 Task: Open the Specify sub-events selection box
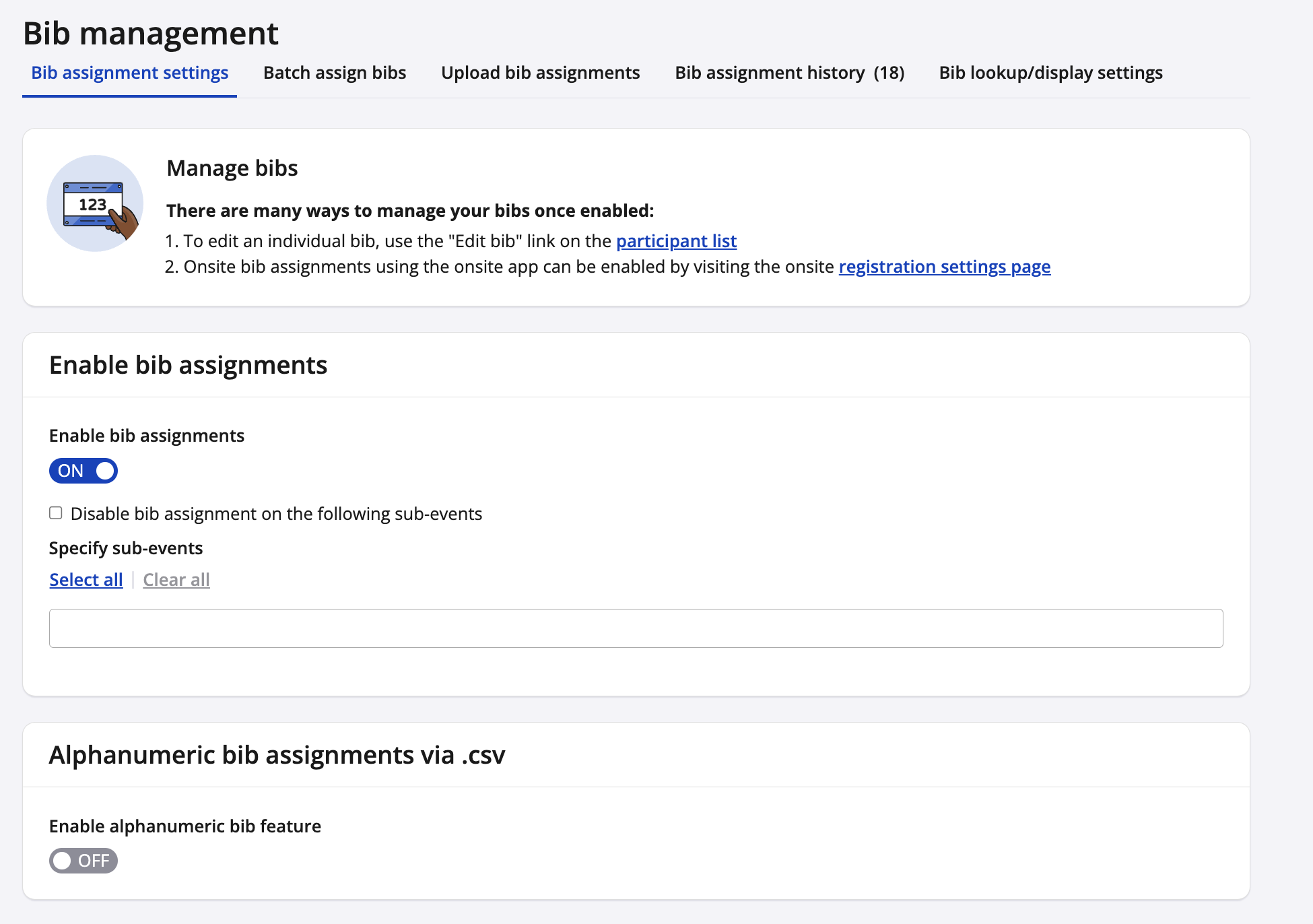coord(636,628)
